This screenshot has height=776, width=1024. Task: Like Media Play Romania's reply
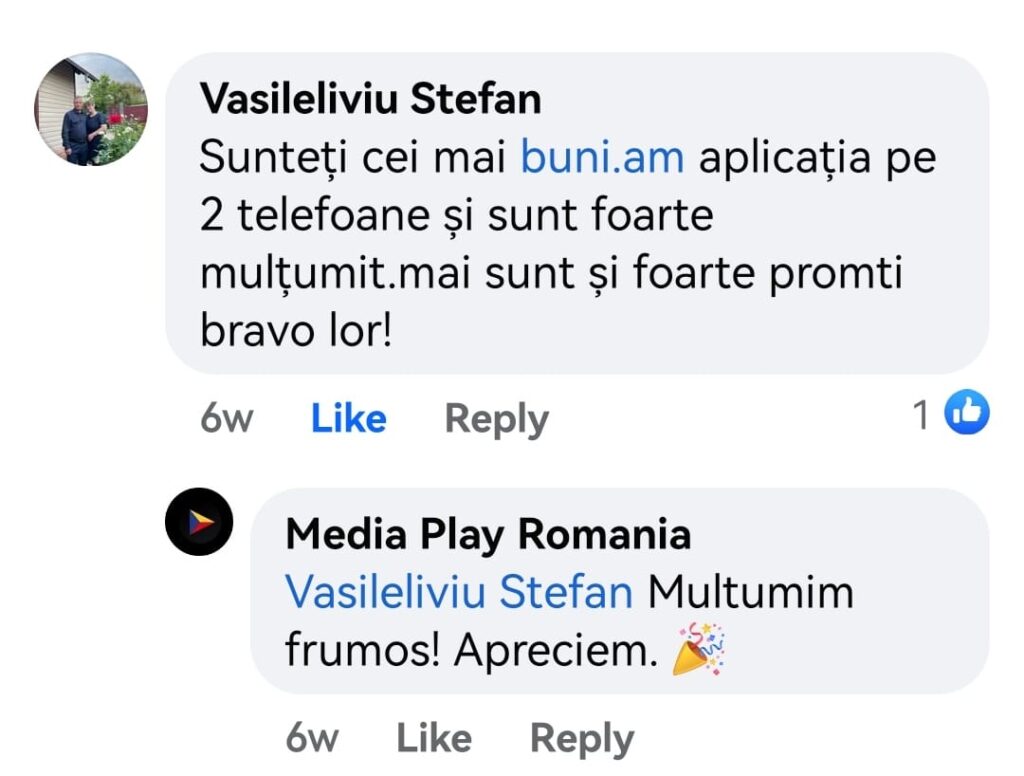click(434, 739)
